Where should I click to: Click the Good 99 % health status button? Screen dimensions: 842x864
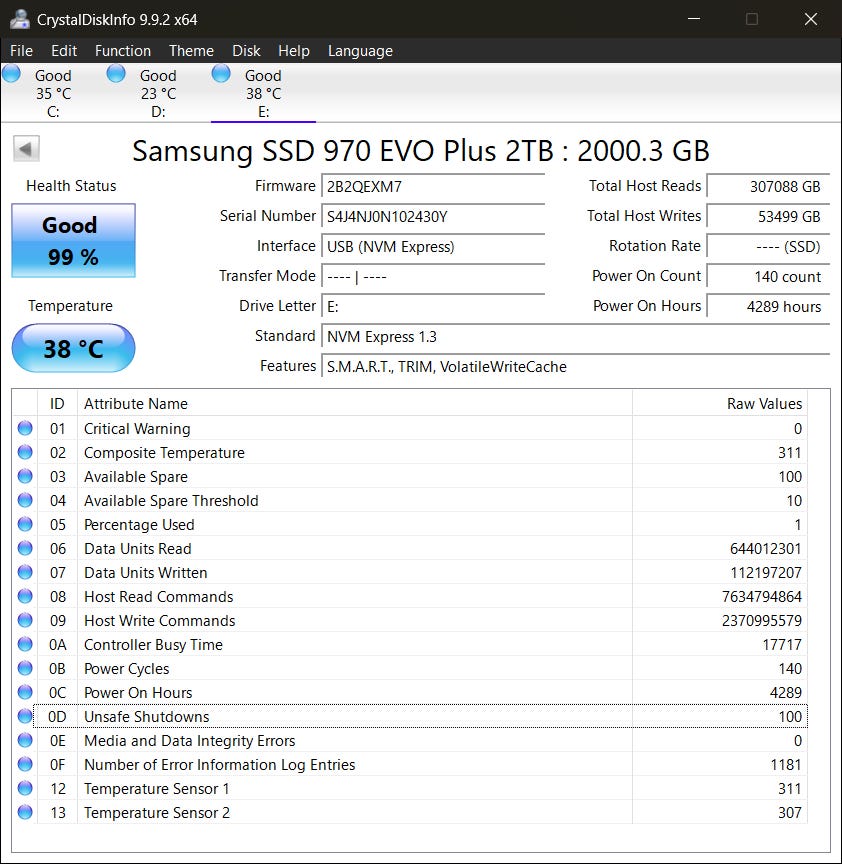point(73,240)
